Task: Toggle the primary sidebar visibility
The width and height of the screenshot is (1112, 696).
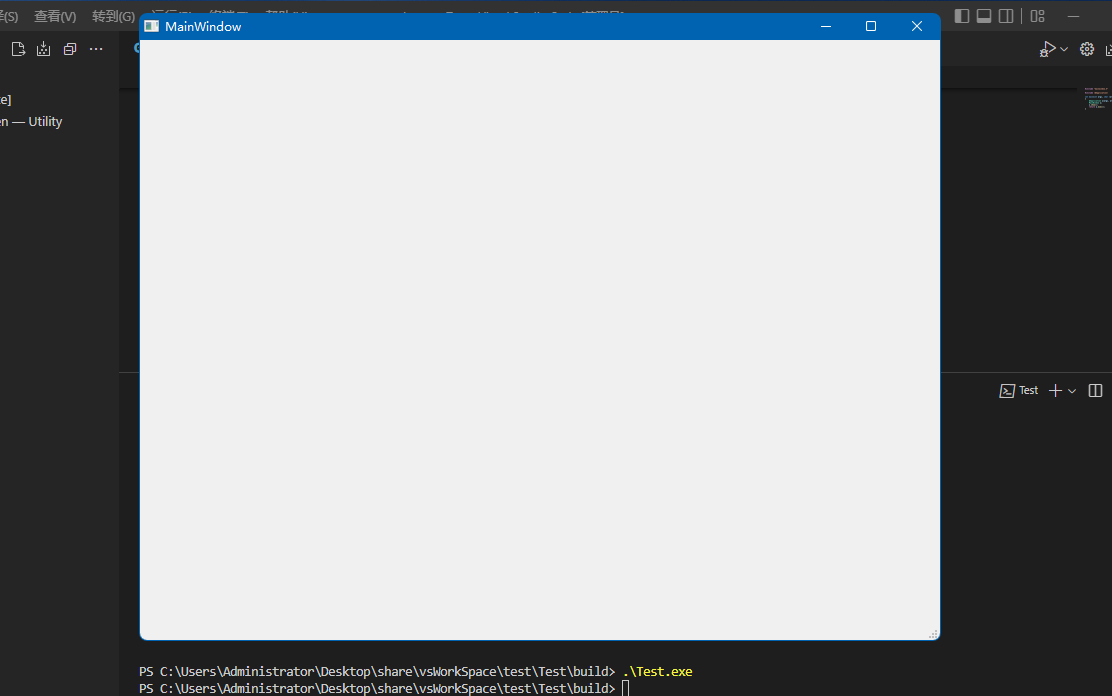Action: point(960,15)
